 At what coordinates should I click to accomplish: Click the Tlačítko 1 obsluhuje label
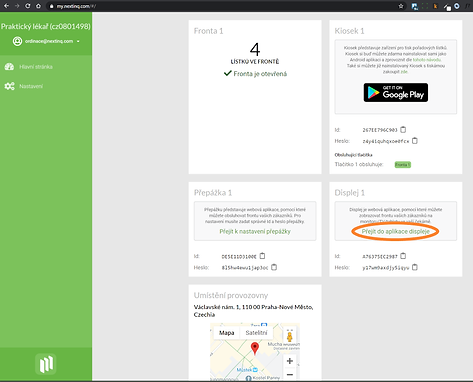(359, 164)
